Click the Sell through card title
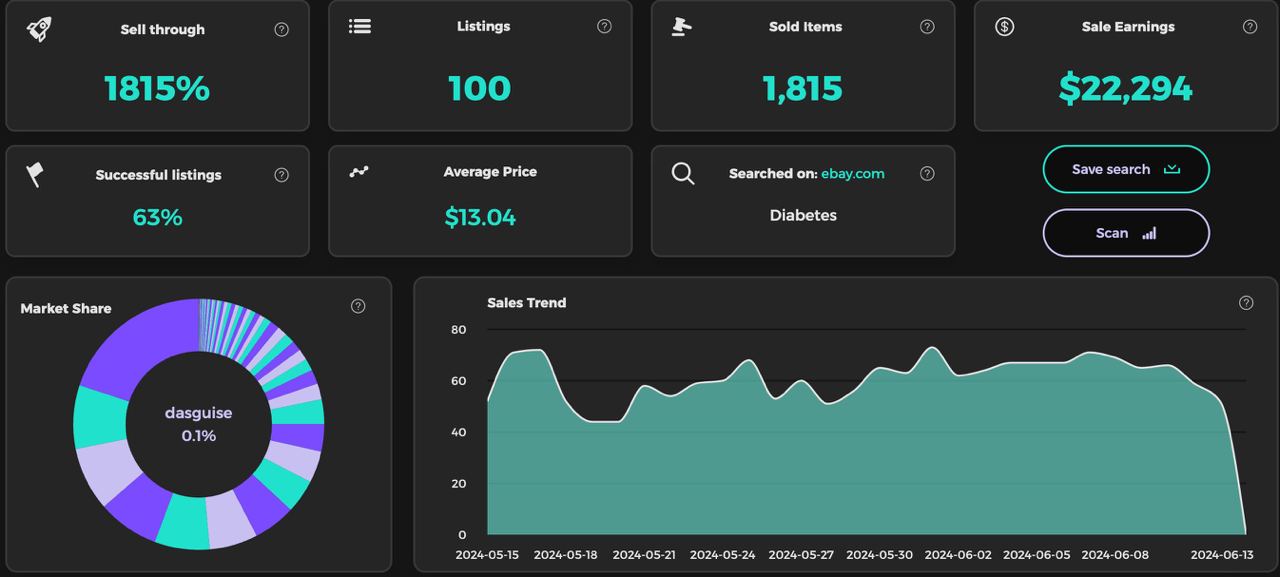Screen dimensions: 1280x577 click(162, 30)
